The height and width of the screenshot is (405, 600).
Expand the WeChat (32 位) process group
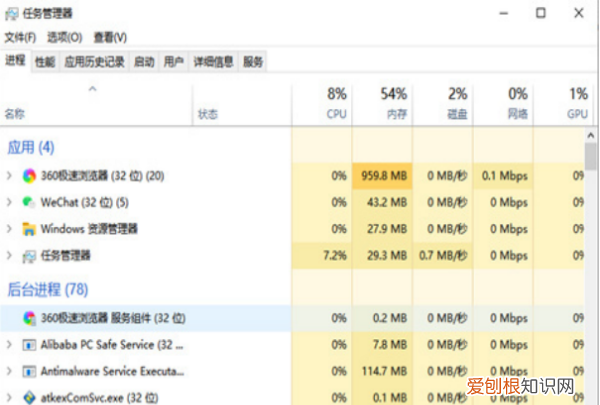[9, 202]
